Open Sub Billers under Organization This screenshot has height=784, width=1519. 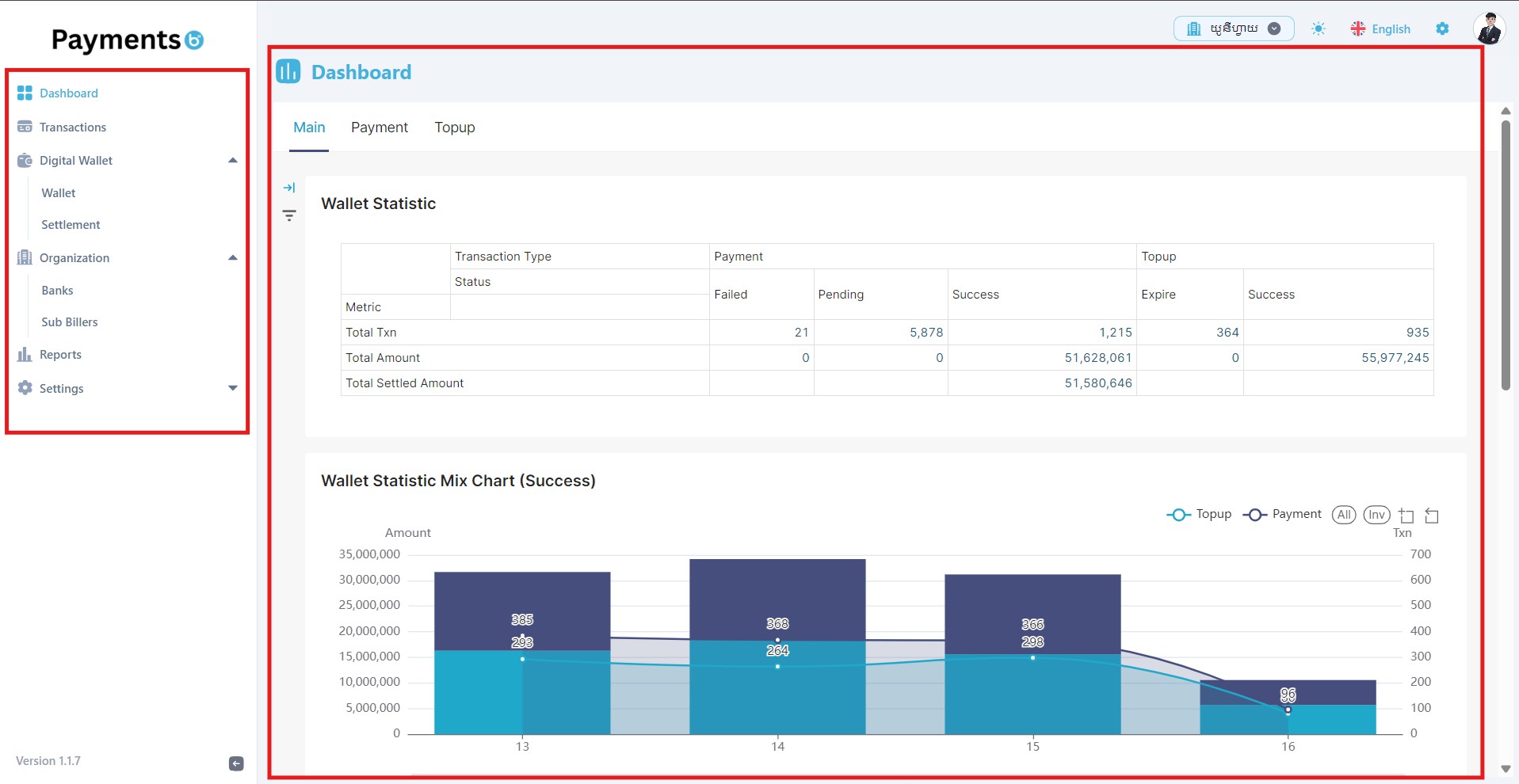point(70,322)
